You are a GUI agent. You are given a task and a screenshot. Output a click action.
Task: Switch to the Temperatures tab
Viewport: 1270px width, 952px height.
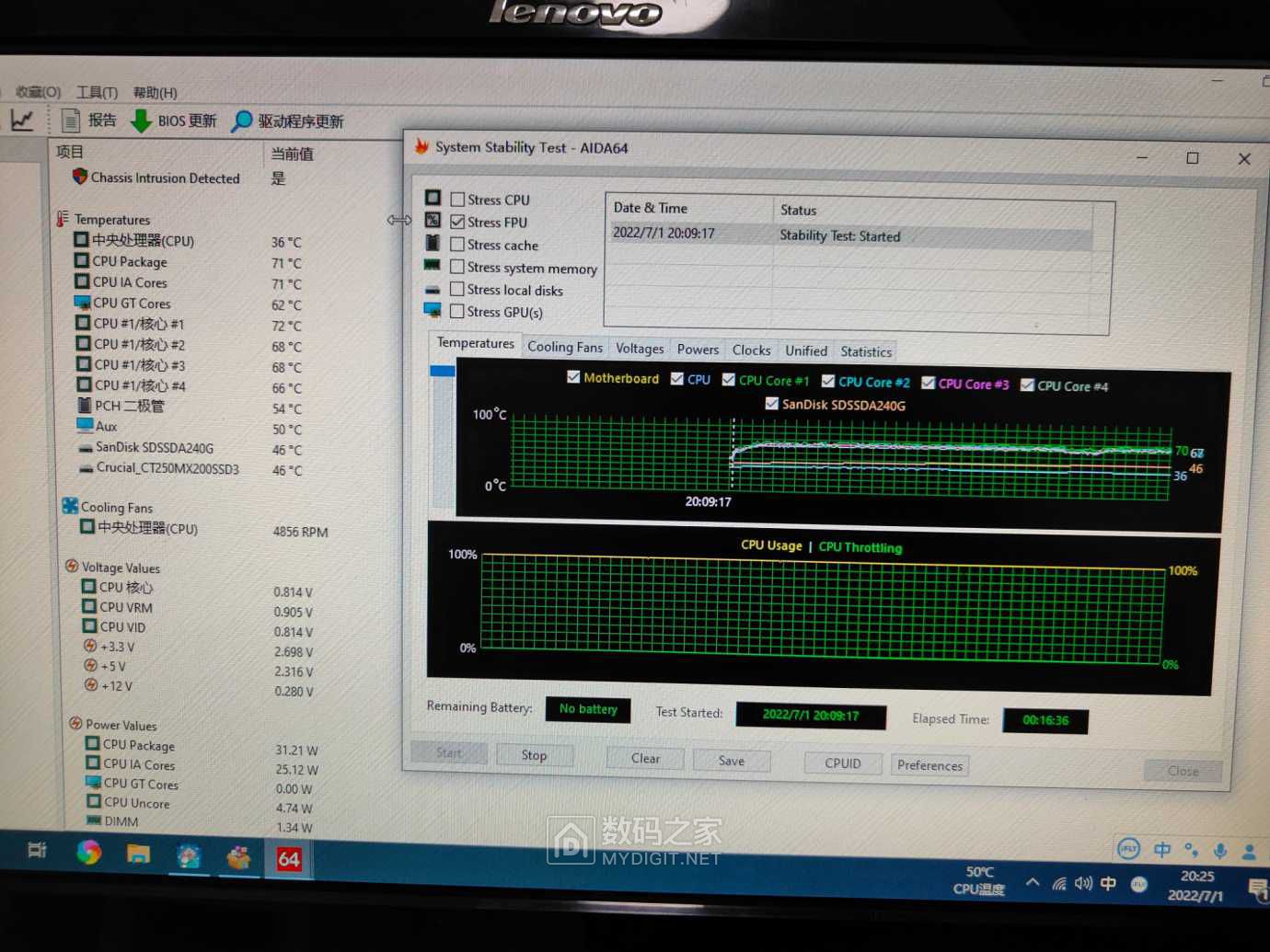pos(476,343)
